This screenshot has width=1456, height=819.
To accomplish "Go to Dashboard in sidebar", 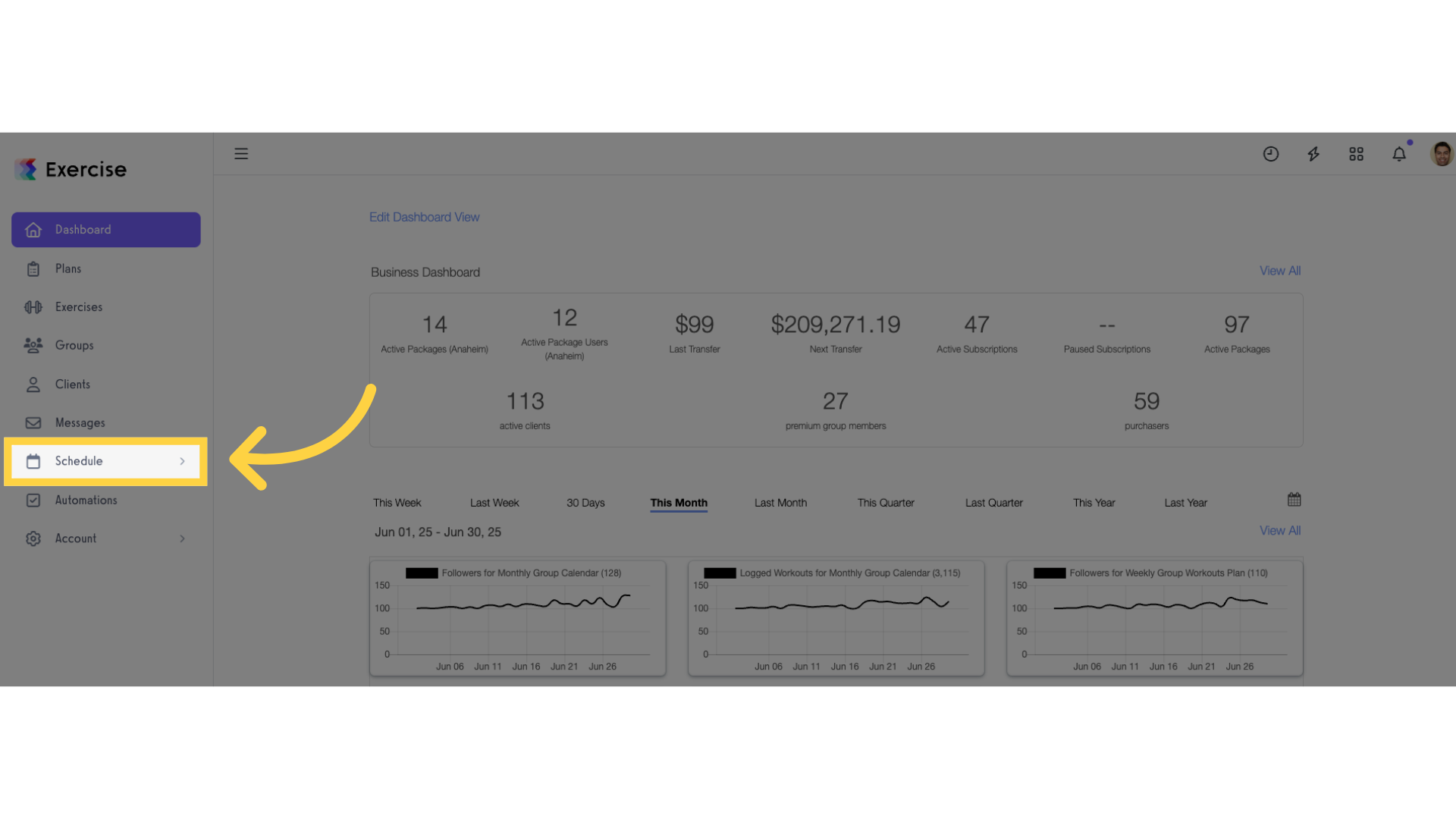I will point(106,230).
